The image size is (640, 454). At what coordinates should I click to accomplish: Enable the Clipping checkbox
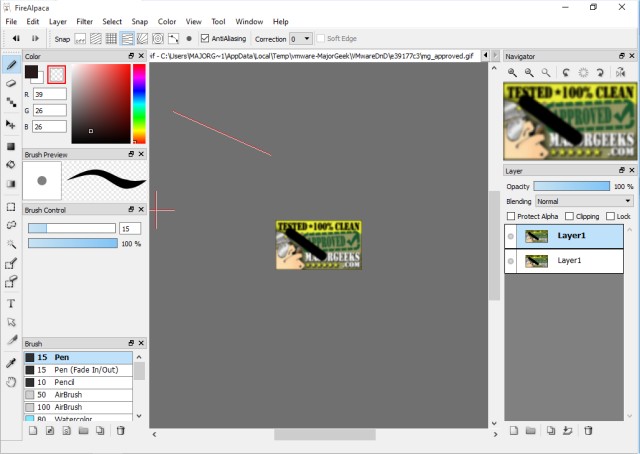[x=569, y=216]
